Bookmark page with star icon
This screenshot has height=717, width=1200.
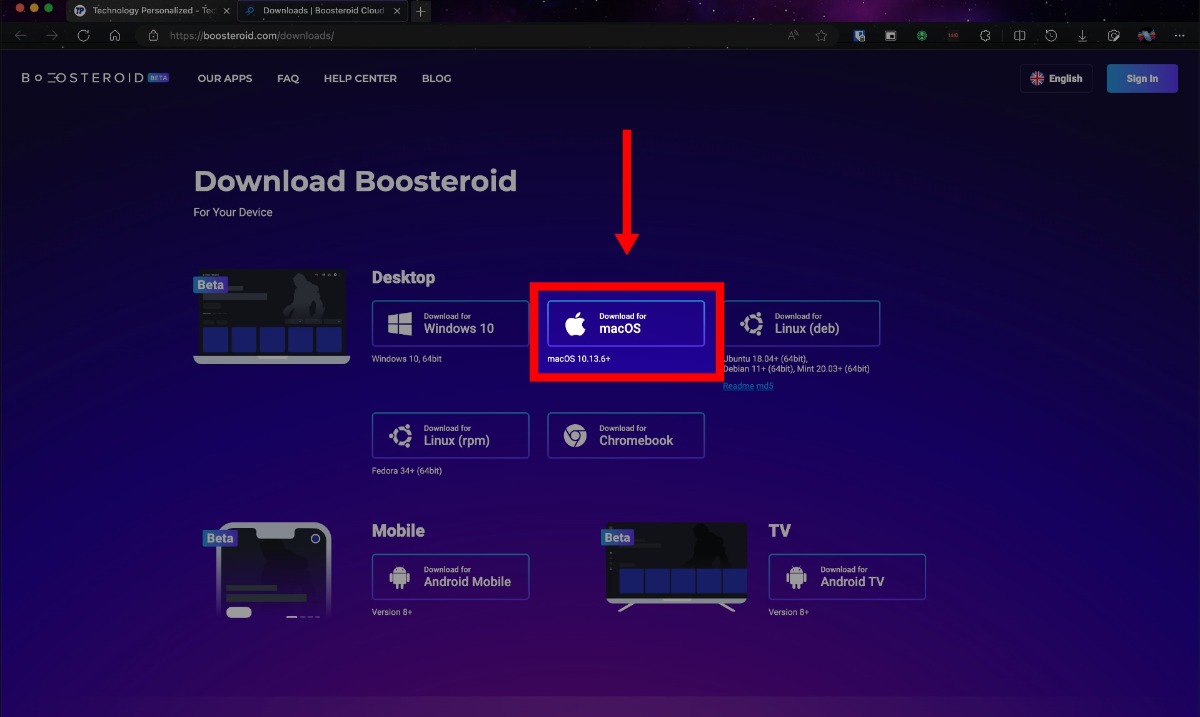[821, 35]
